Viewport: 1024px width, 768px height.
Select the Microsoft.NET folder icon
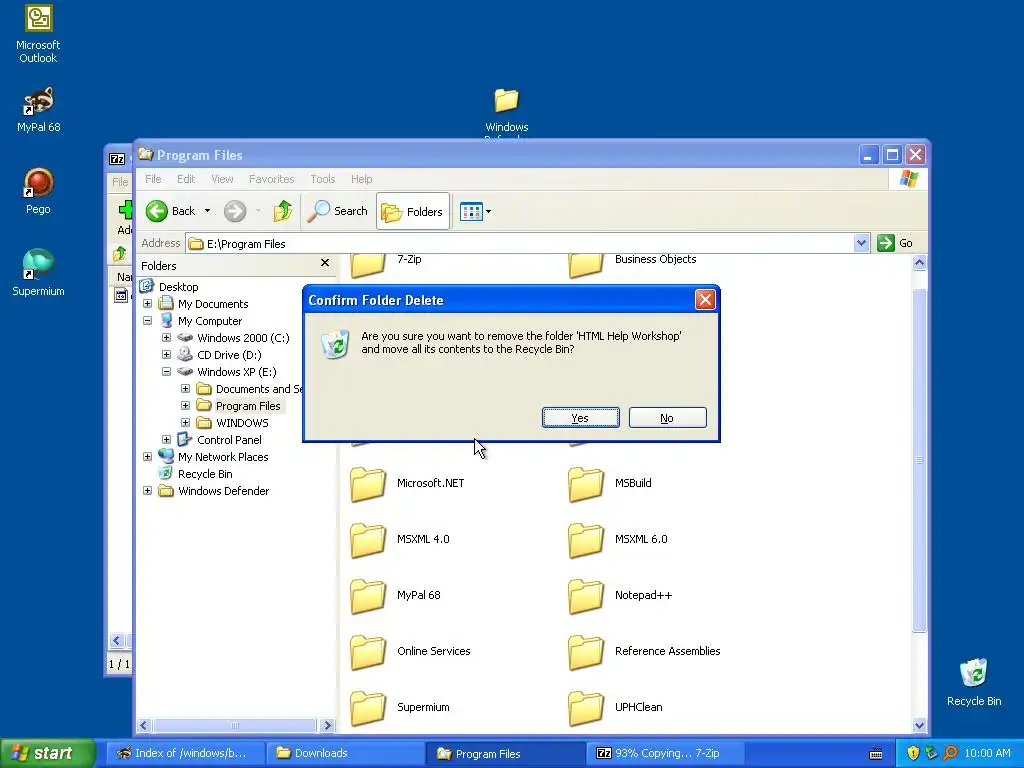[368, 484]
